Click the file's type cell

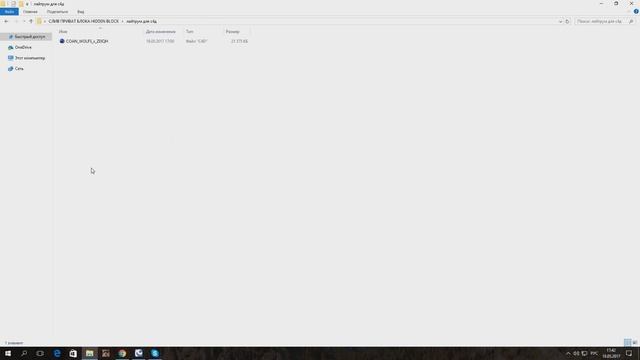click(197, 41)
